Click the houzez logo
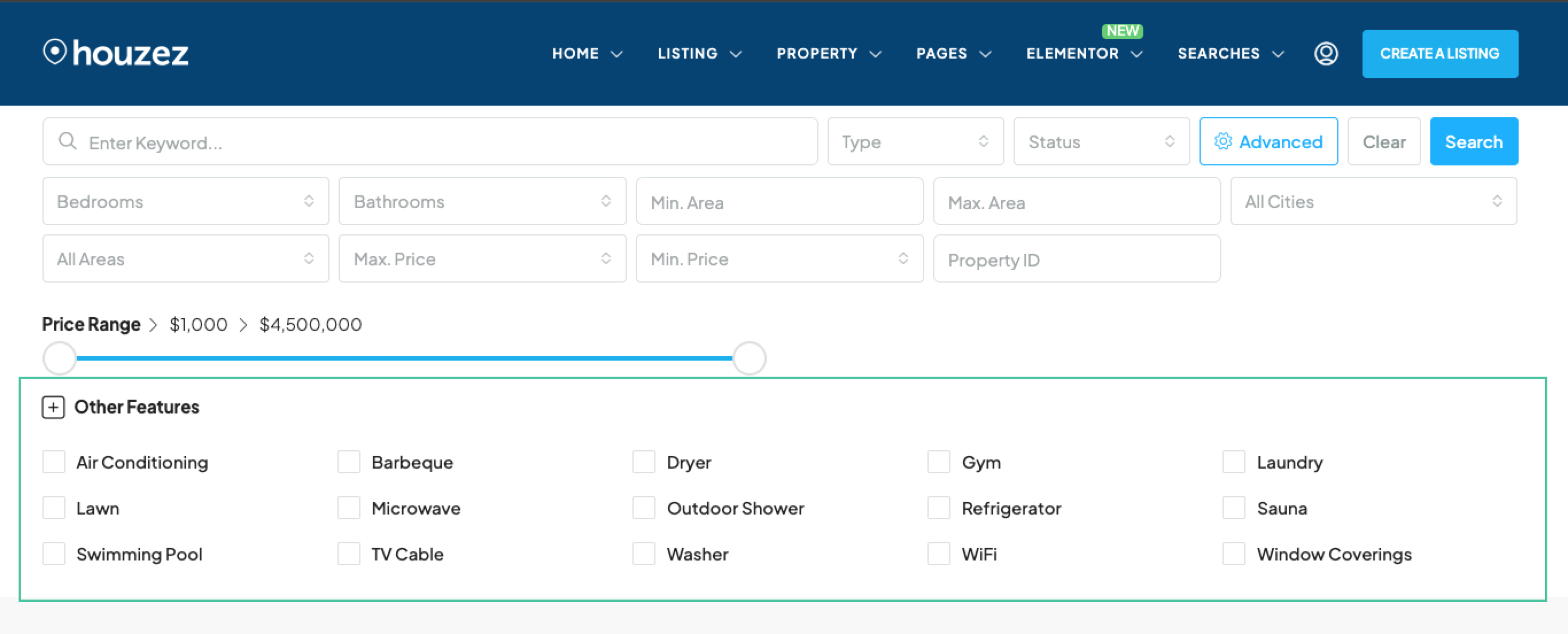Image resolution: width=1568 pixels, height=634 pixels. (x=116, y=53)
